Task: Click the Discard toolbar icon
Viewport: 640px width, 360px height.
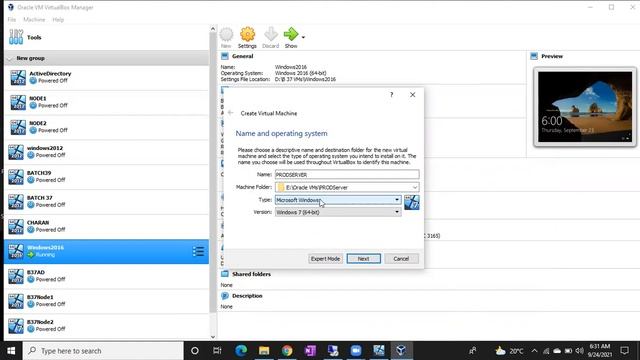Action: 271,38
